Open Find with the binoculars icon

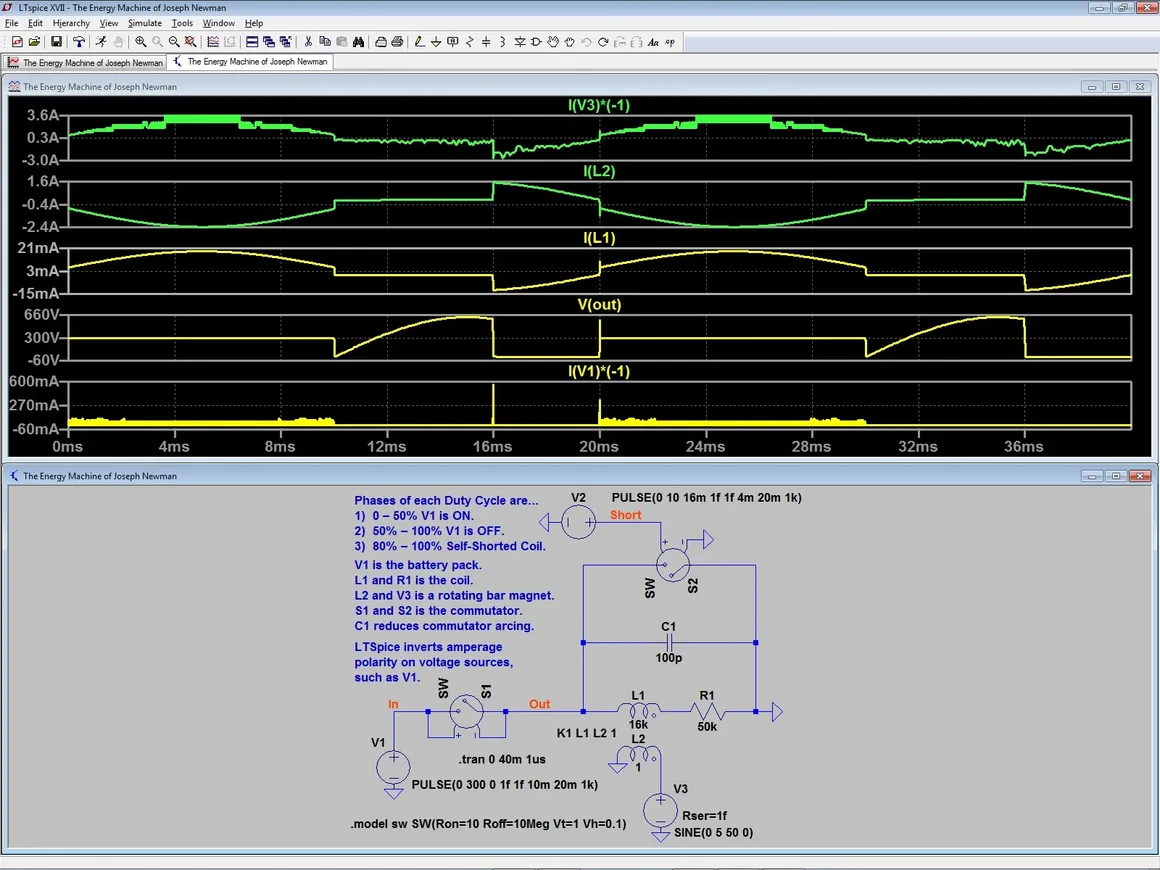[x=357, y=42]
